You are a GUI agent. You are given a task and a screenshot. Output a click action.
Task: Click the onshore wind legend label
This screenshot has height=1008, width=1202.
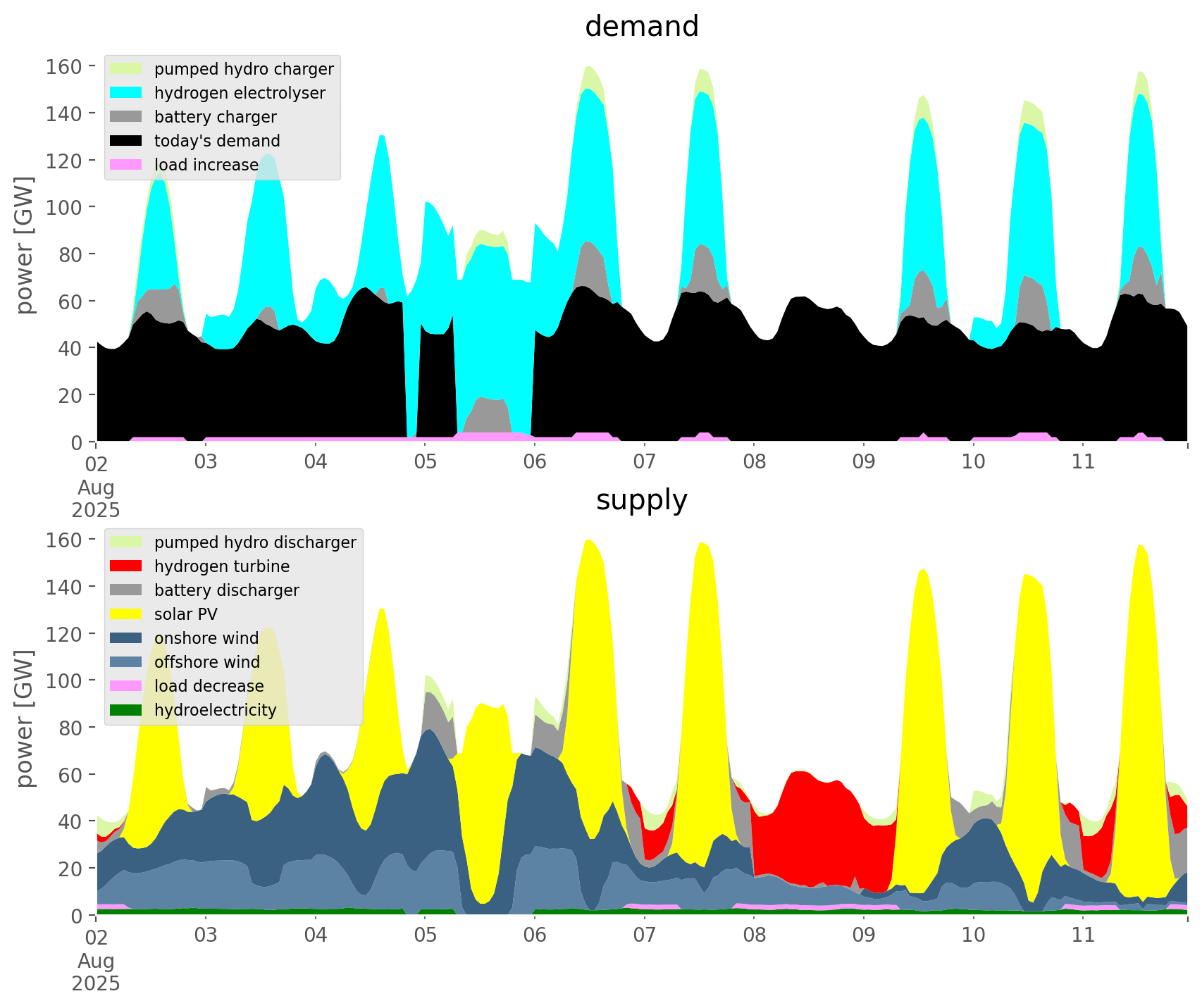[206, 638]
